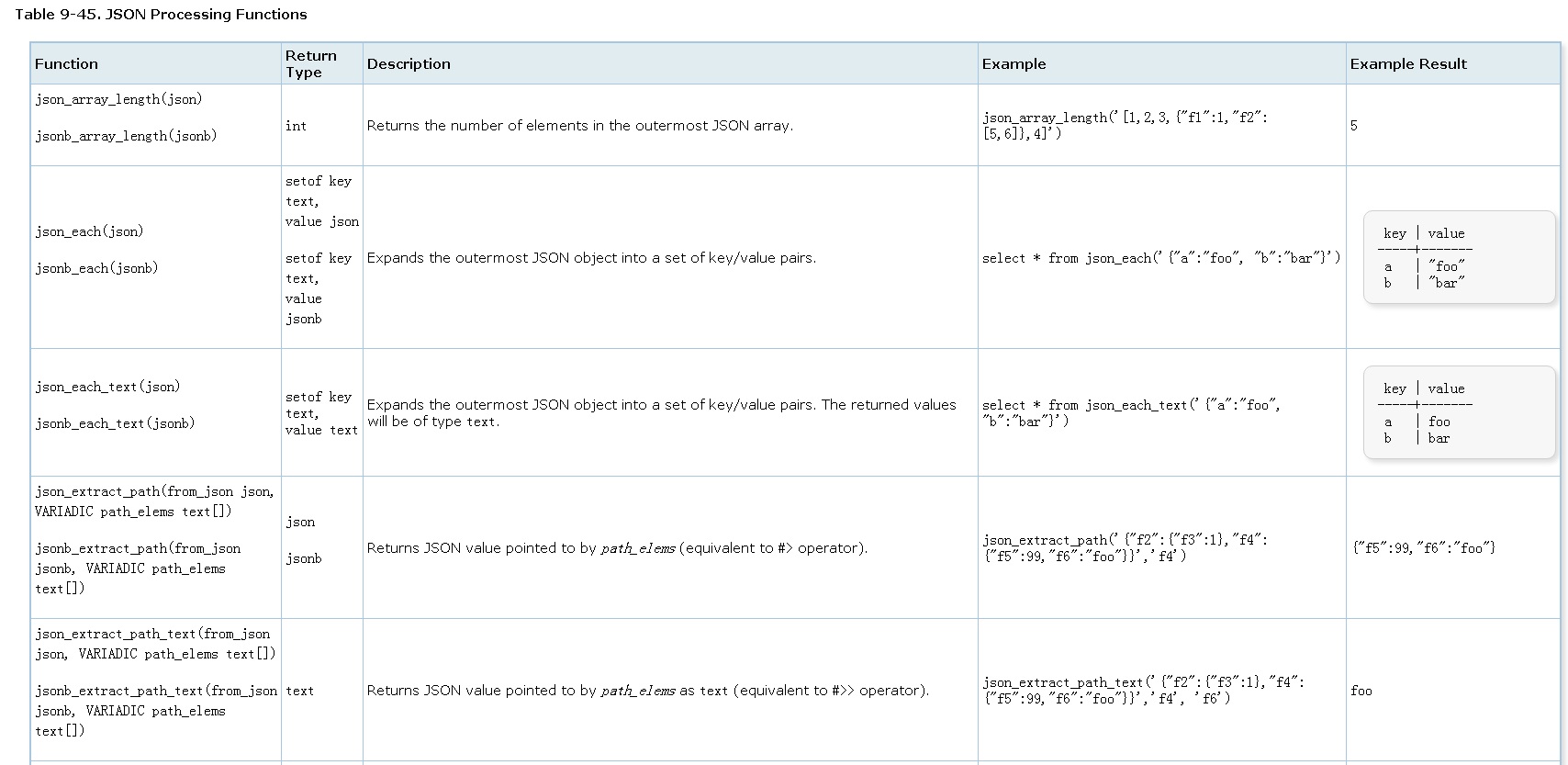Click the select * from json_each example

click(1160, 258)
